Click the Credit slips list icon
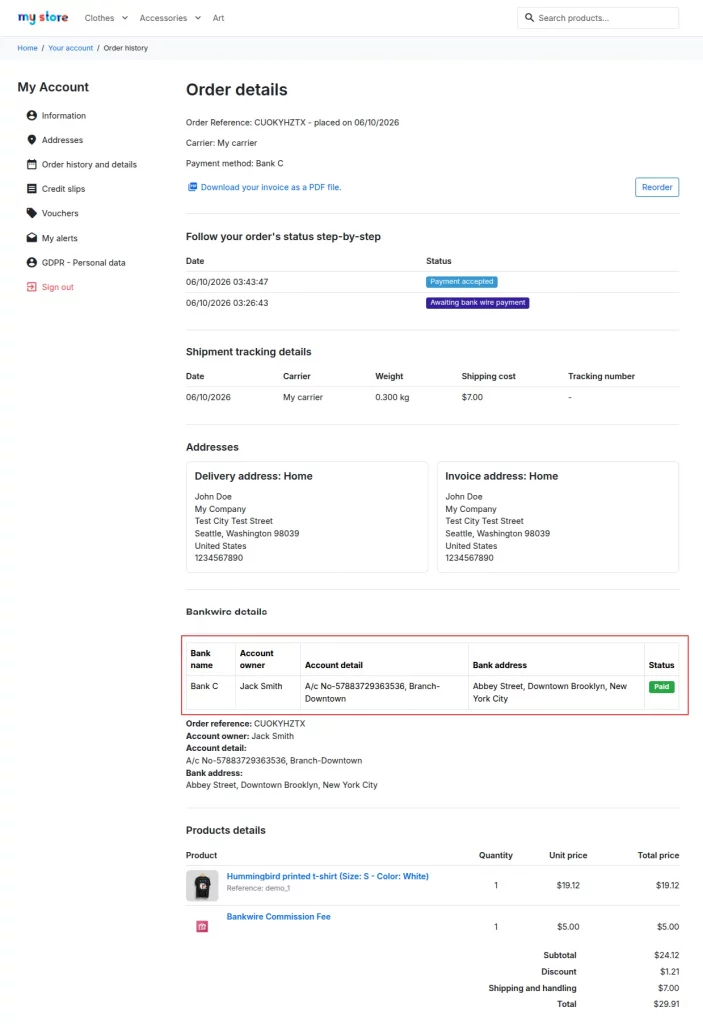 [31, 189]
